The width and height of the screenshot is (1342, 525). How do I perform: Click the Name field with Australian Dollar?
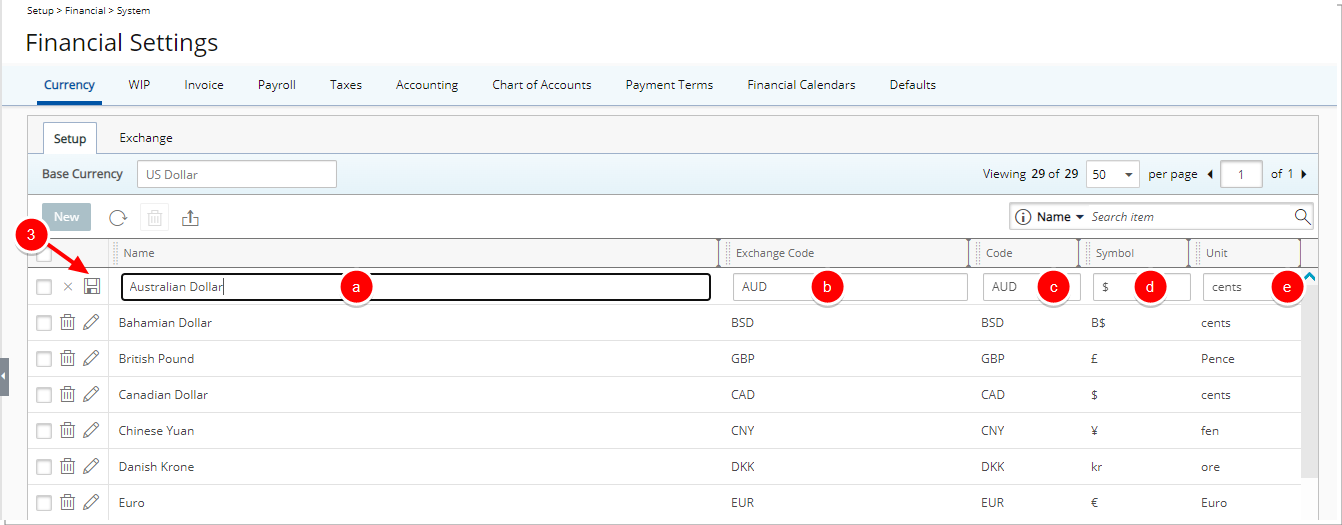pyautogui.click(x=416, y=287)
